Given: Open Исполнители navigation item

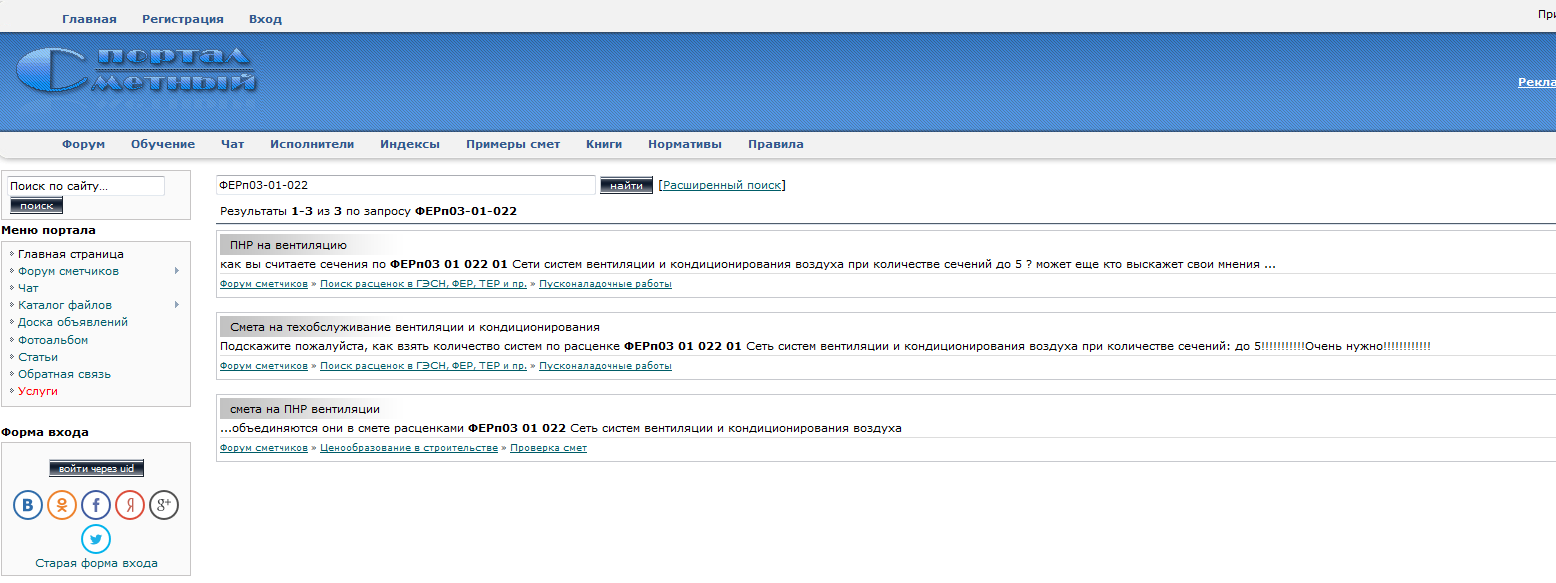Looking at the screenshot, I should click(x=312, y=144).
